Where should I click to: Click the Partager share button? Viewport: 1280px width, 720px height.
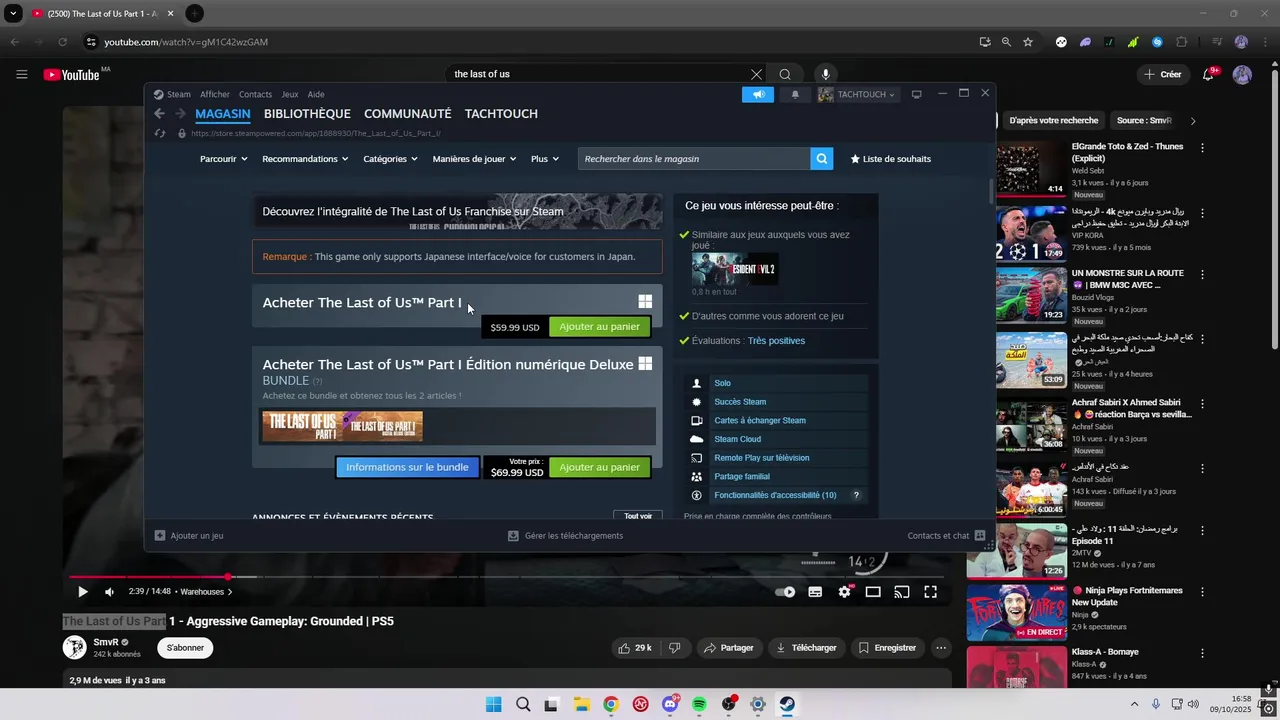pos(728,648)
